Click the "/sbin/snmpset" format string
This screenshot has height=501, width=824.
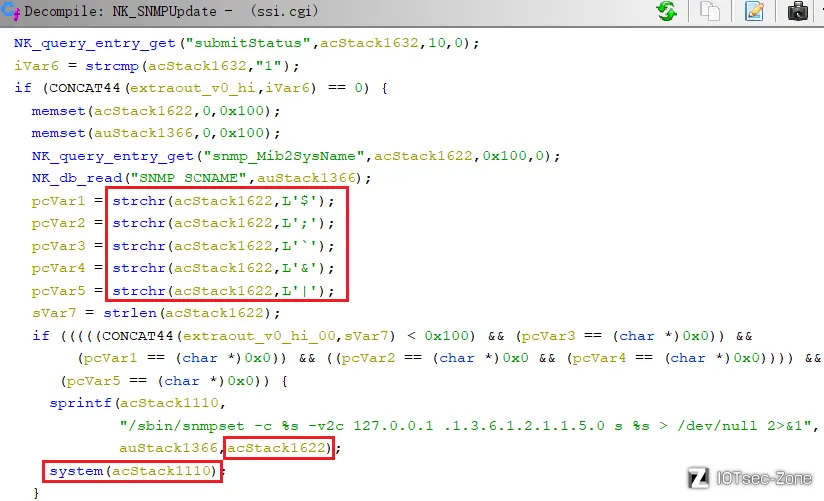466,425
